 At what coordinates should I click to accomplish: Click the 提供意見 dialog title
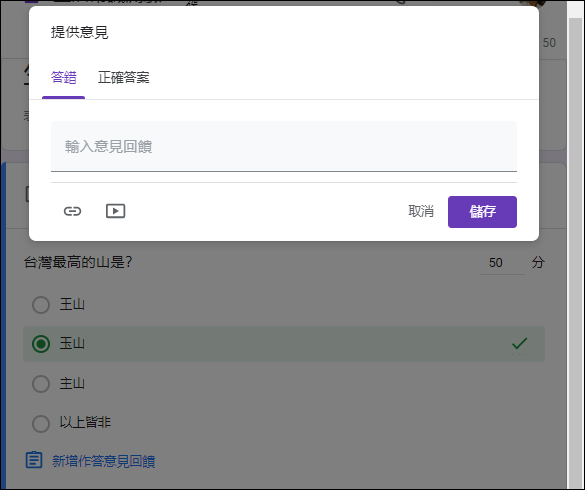tap(79, 32)
